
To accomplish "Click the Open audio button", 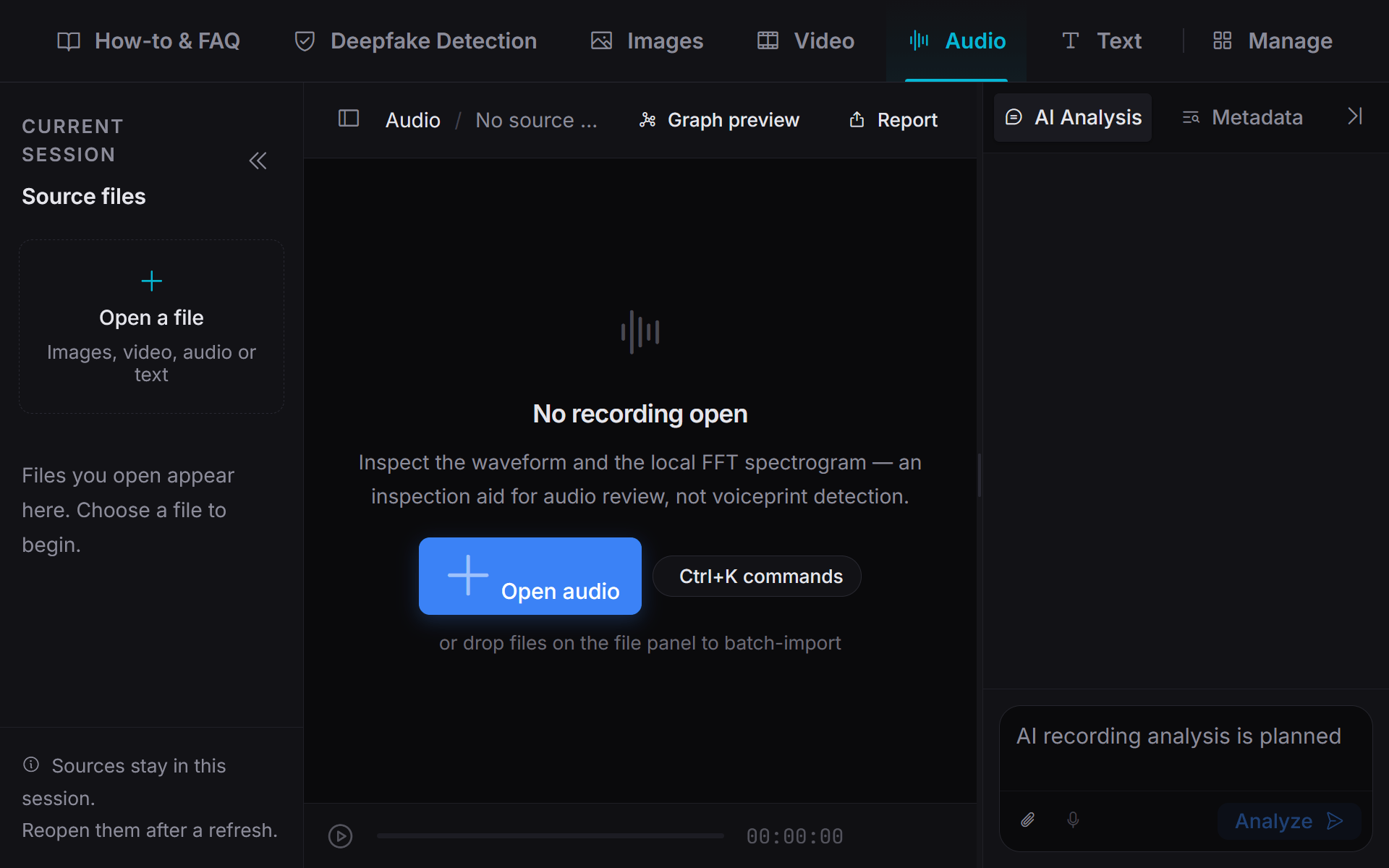I will [x=530, y=576].
